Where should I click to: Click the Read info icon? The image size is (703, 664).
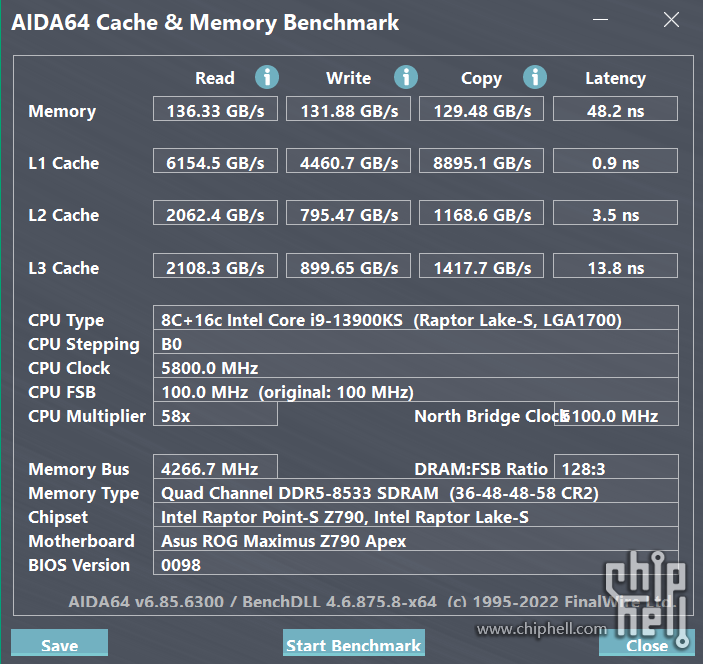tap(267, 77)
